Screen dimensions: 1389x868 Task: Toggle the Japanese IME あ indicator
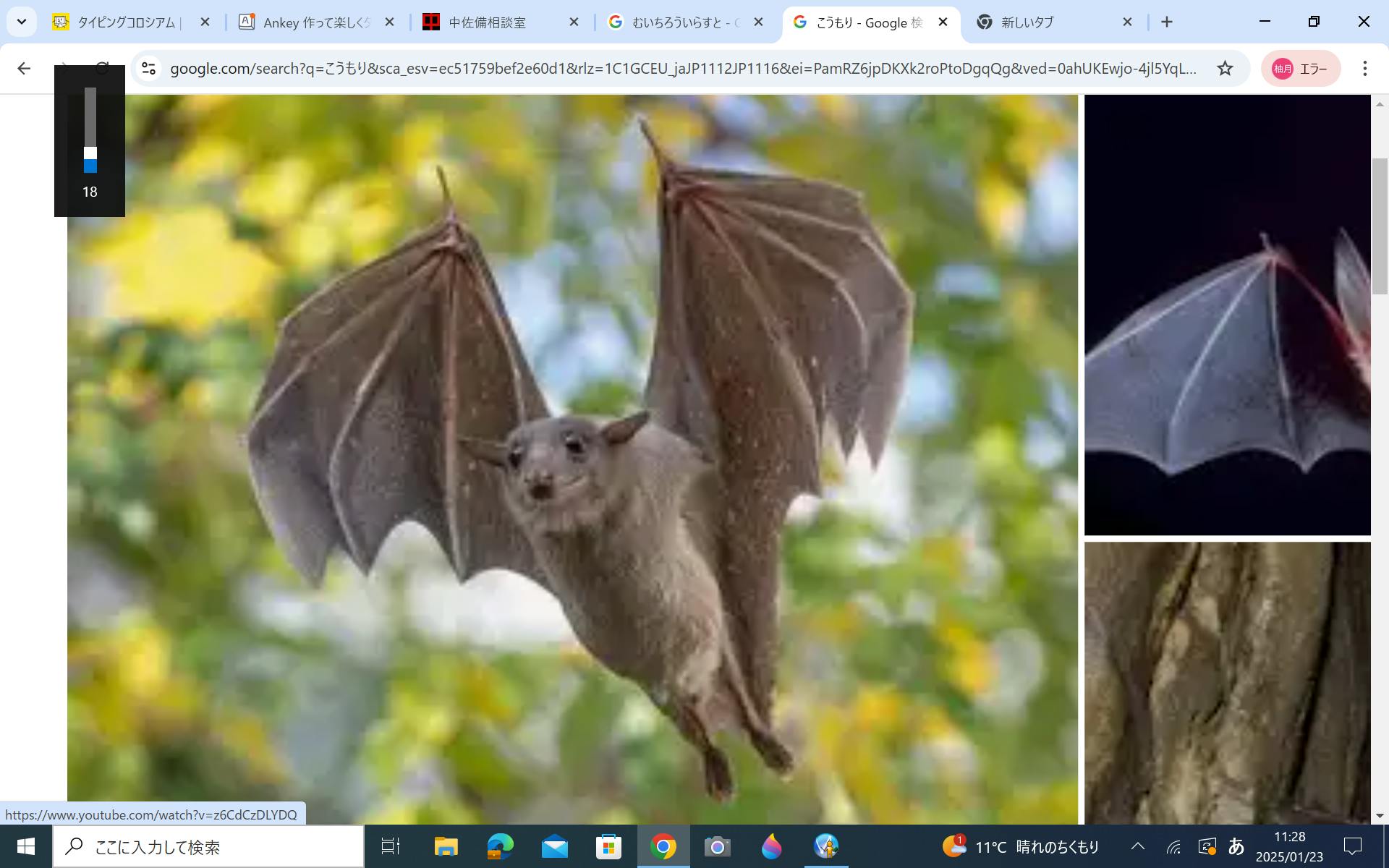point(1236,846)
